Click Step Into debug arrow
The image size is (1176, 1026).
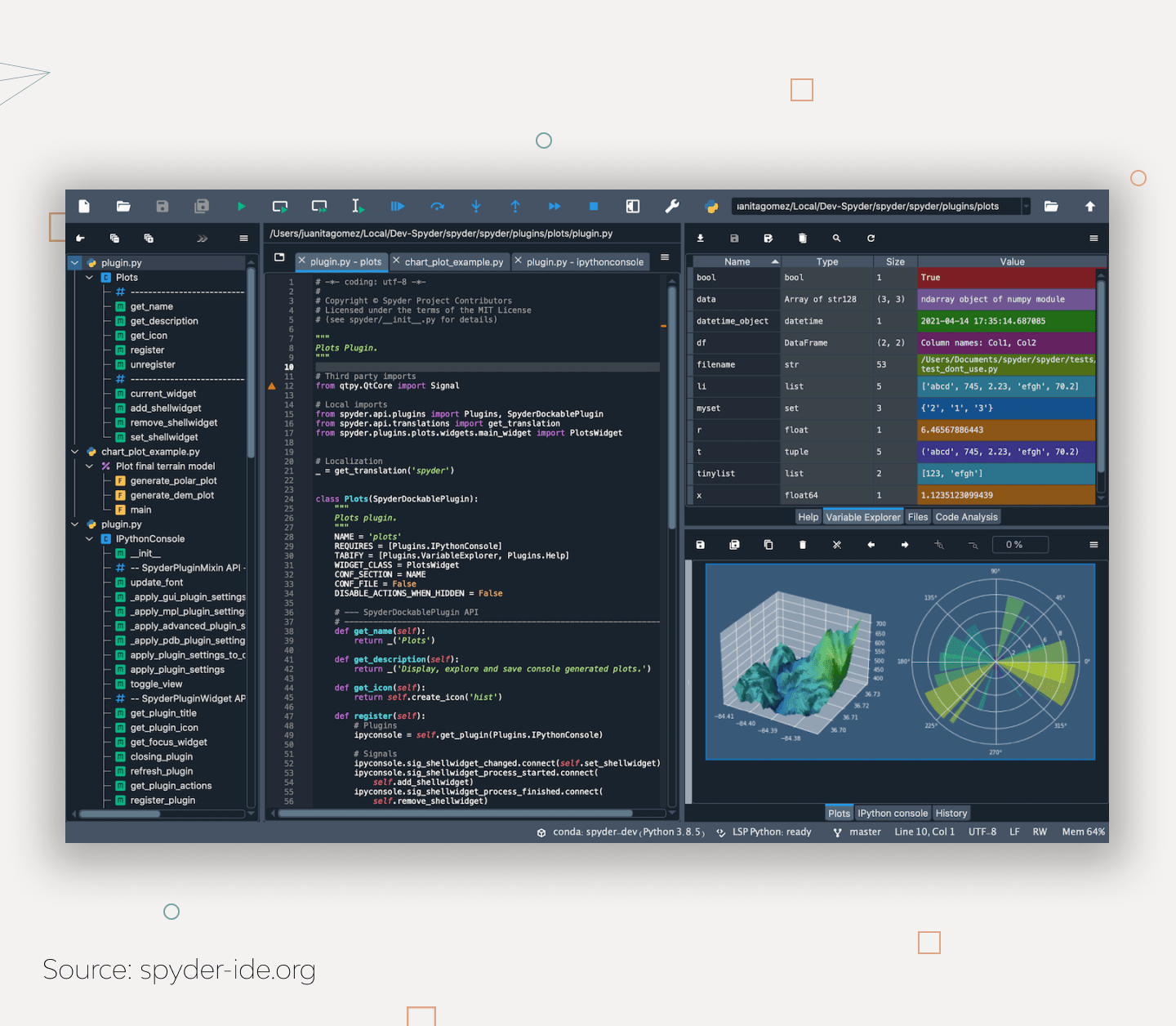(x=476, y=207)
